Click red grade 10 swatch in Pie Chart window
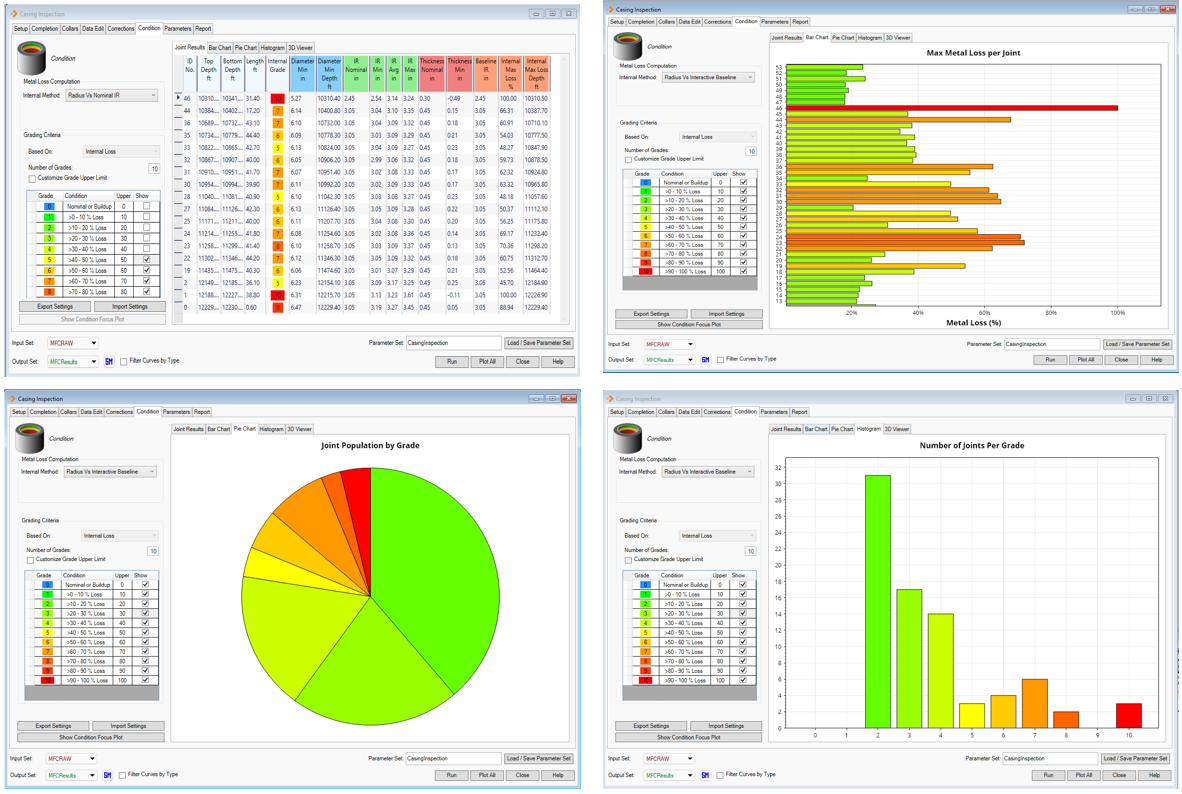Viewport: 1182px width, 794px height. point(46,680)
